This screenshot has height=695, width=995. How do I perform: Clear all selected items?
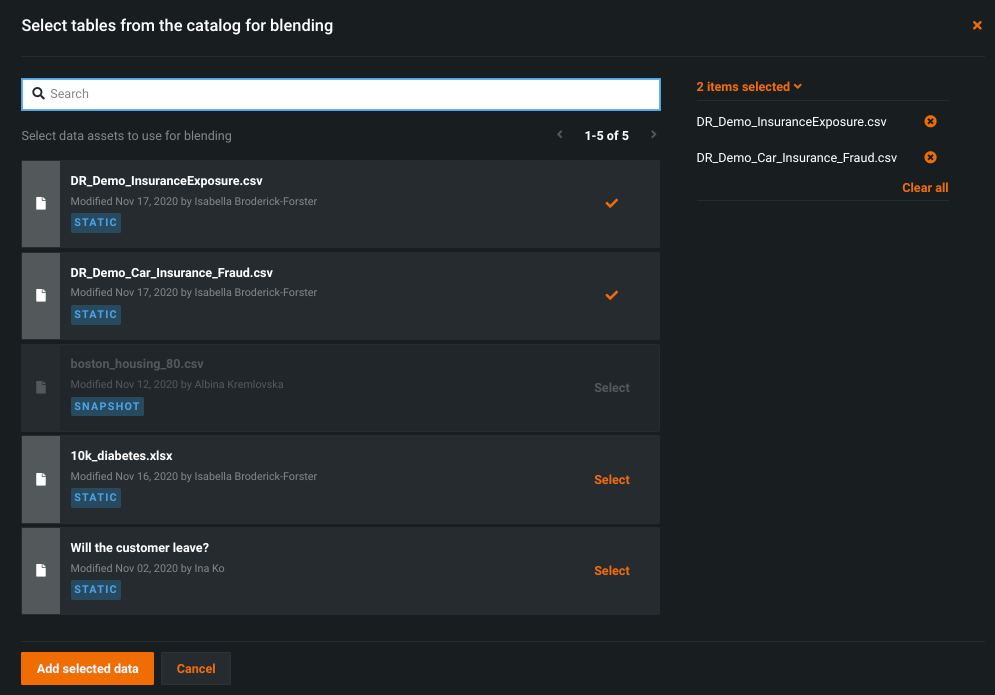[925, 188]
